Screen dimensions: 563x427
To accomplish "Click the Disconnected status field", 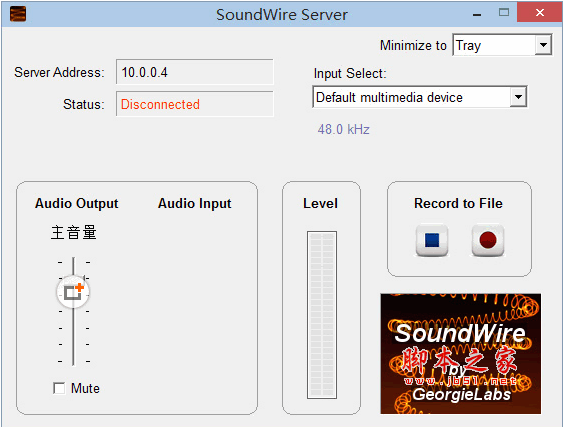I will pyautogui.click(x=194, y=104).
